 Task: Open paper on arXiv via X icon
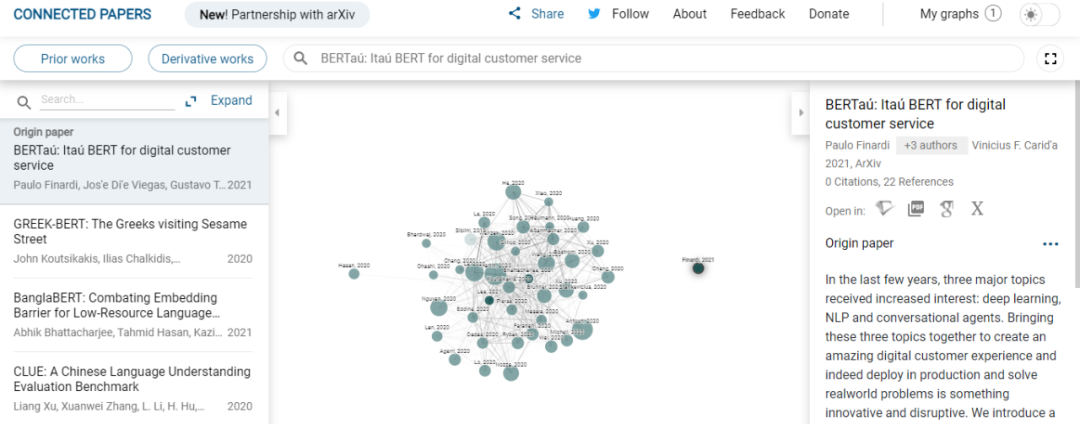pos(977,209)
